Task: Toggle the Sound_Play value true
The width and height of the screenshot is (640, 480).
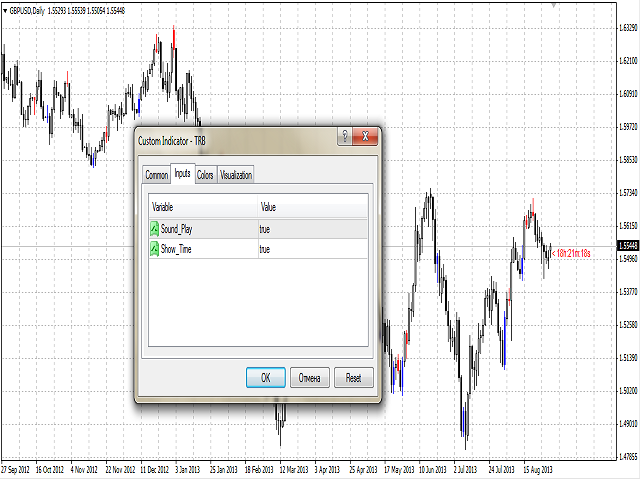Action: (265, 229)
